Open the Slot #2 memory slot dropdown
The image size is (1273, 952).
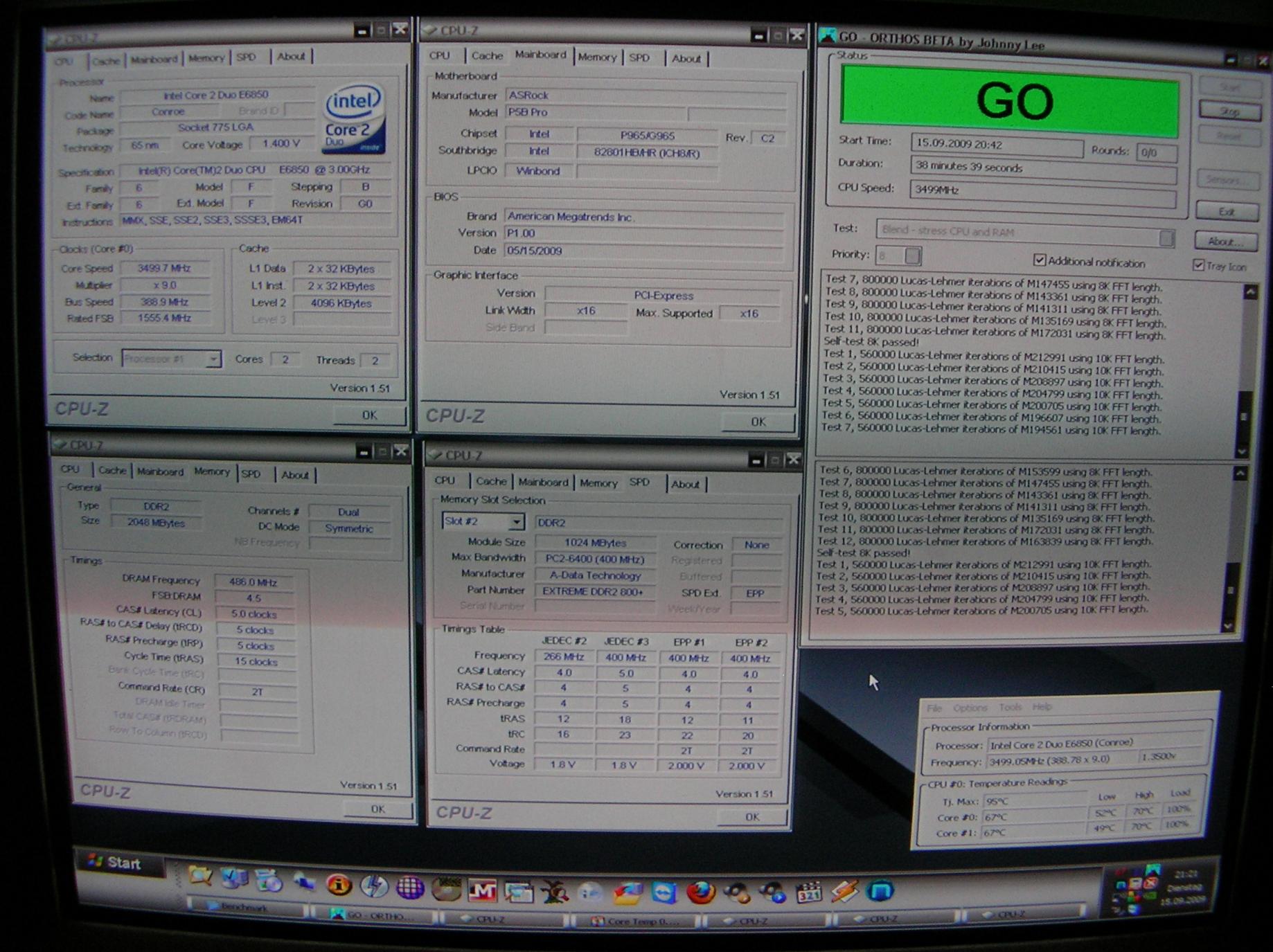point(483,521)
